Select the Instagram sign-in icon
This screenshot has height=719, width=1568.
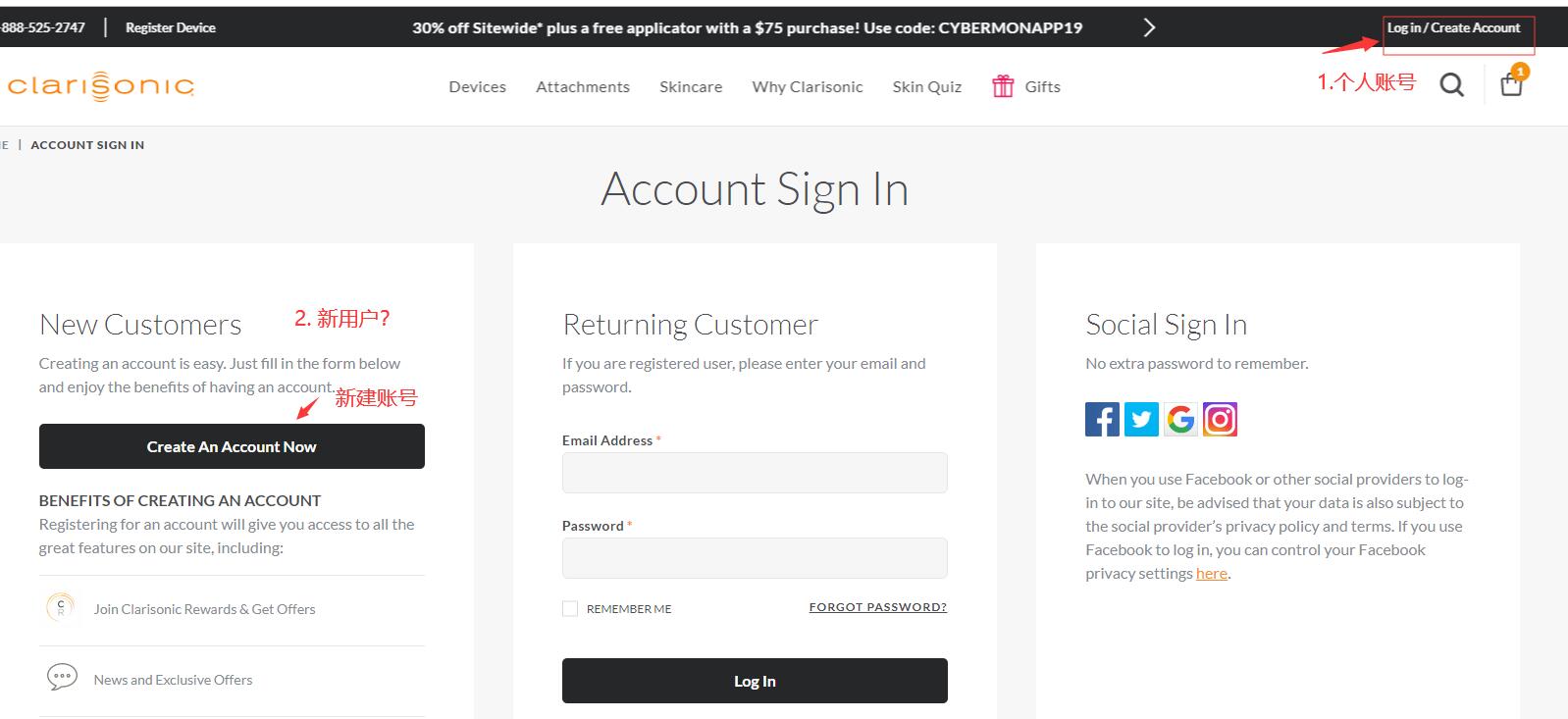tap(1220, 420)
